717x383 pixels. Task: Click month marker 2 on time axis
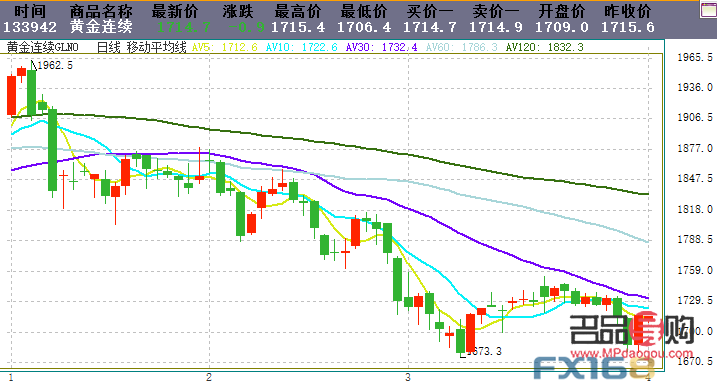209,377
